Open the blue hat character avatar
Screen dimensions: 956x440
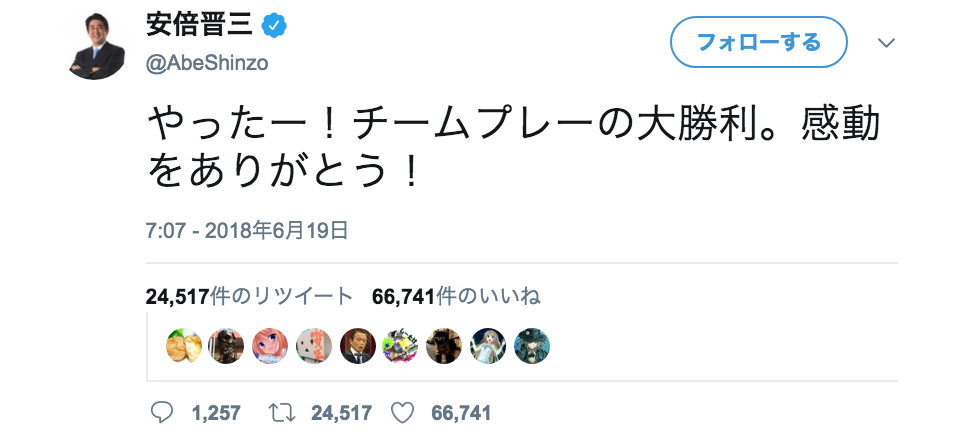click(532, 346)
